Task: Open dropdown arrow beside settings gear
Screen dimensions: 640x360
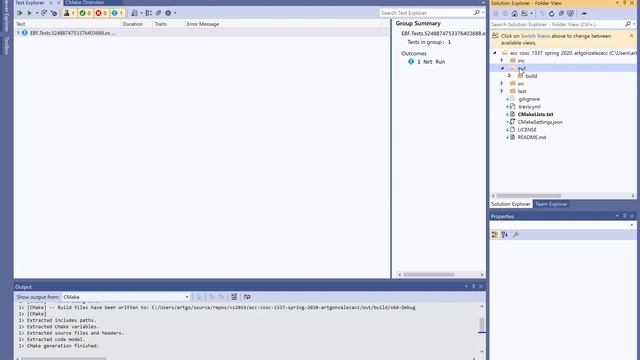Action: point(175,13)
